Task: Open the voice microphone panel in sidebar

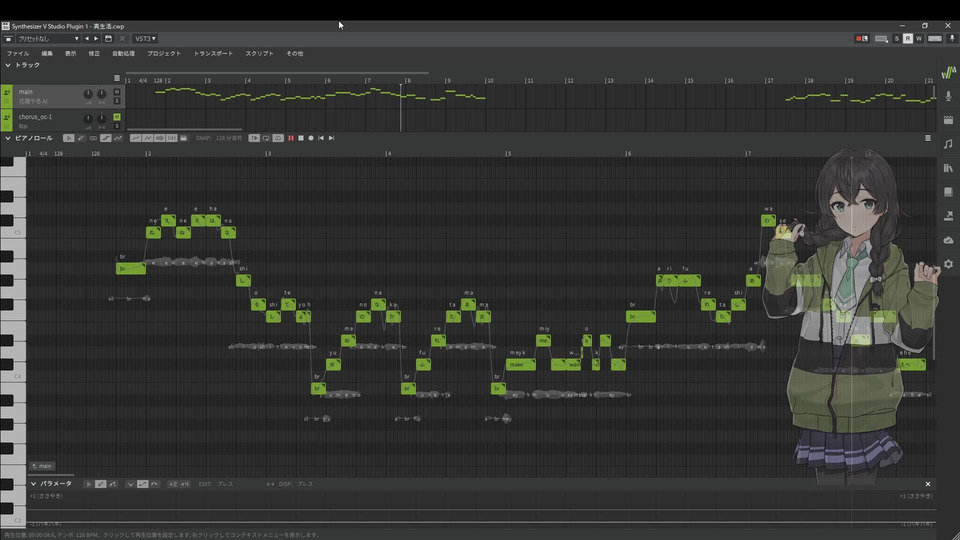Action: click(948, 96)
